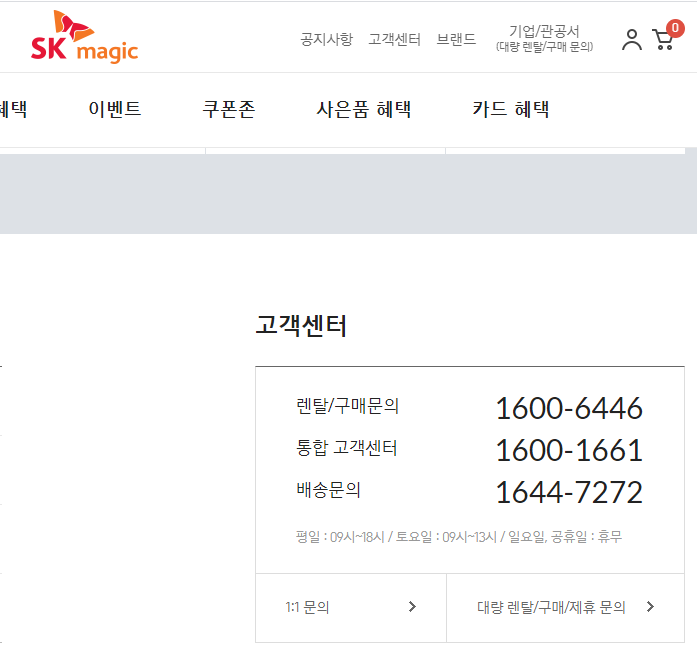Open the user account icon
Screen dimensions: 697x667
click(x=632, y=40)
